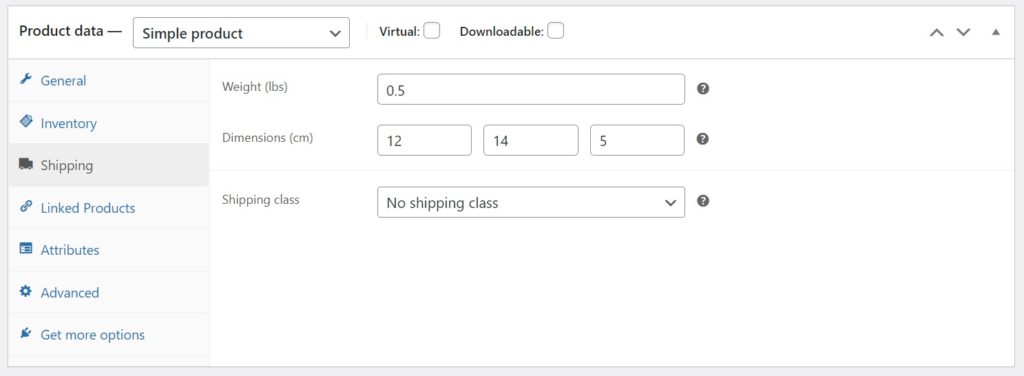Open the No shipping class dropdown
This screenshot has height=376, width=1024.
pos(531,202)
